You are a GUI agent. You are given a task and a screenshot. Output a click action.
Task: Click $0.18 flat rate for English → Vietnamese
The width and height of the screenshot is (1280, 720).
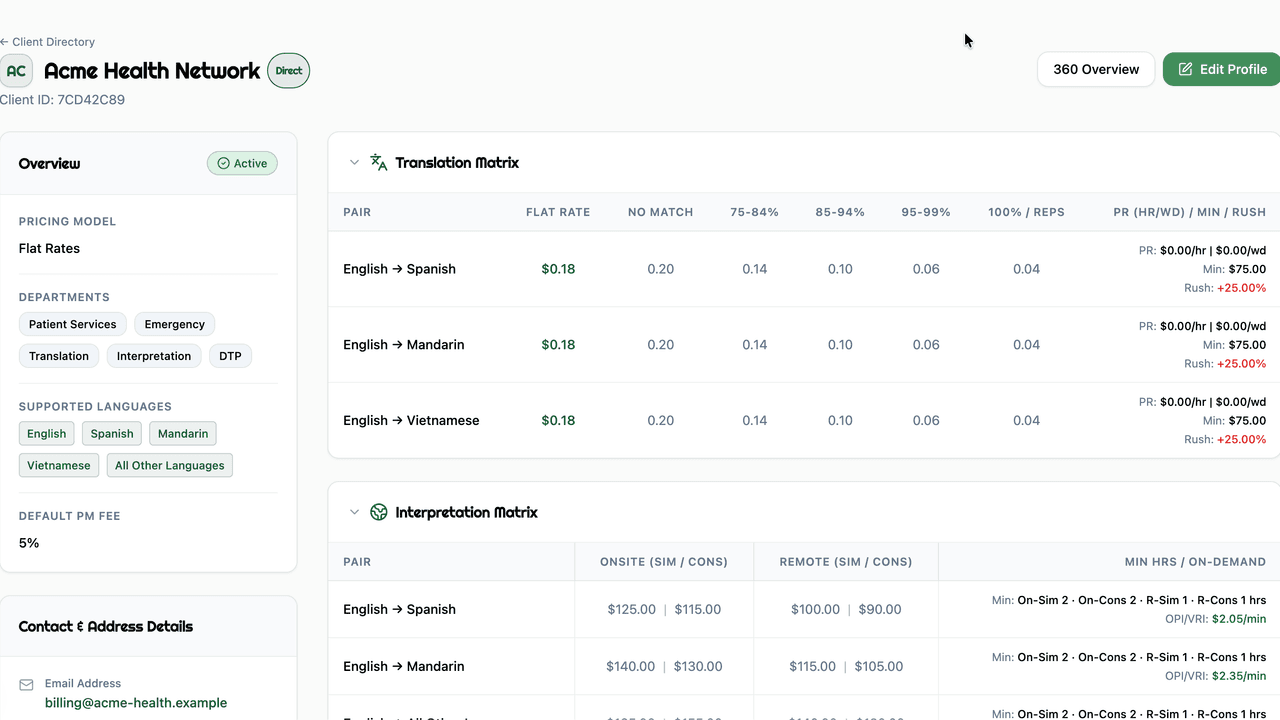click(x=558, y=420)
